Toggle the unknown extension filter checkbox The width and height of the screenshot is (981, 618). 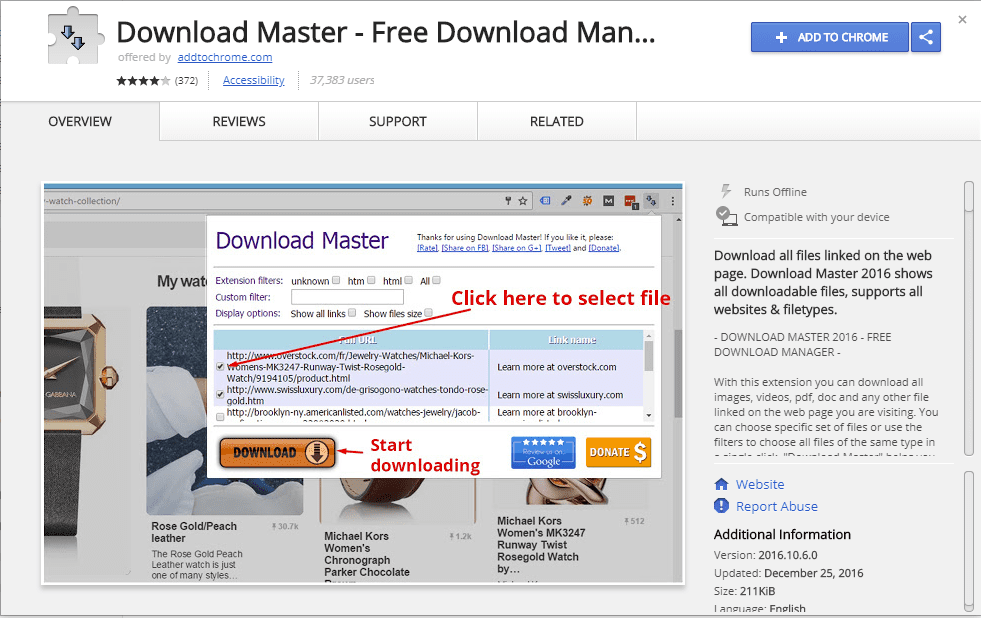tap(336, 280)
